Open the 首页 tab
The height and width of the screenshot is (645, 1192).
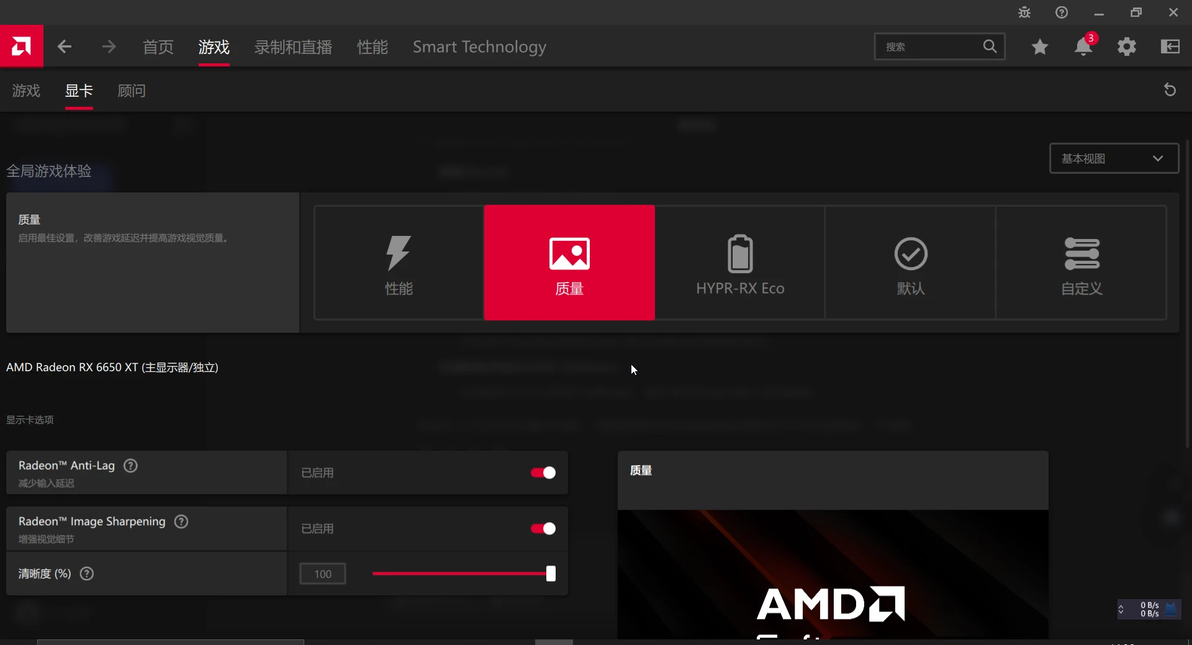click(158, 46)
